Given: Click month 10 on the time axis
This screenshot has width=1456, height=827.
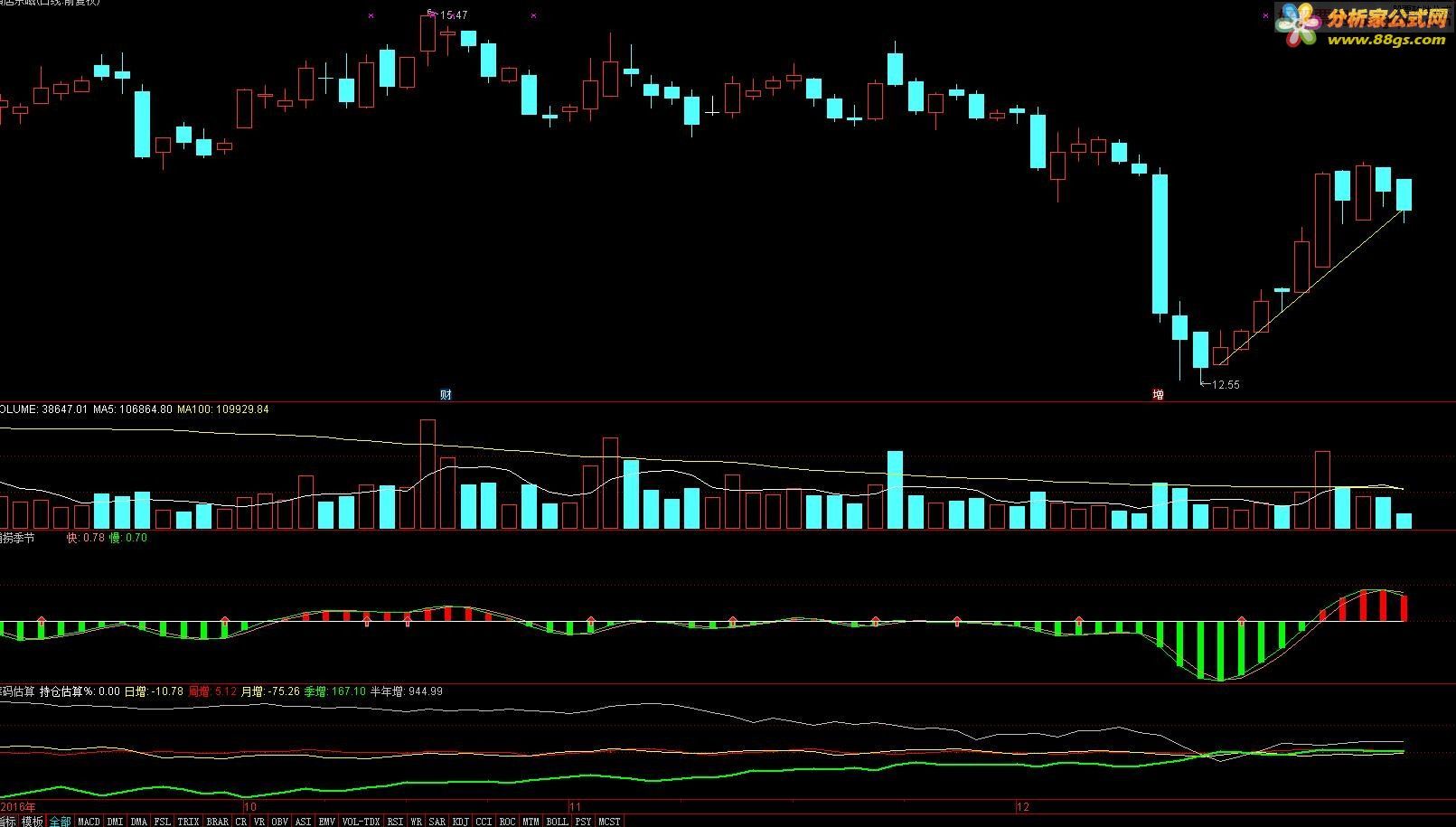Looking at the screenshot, I should (x=250, y=806).
